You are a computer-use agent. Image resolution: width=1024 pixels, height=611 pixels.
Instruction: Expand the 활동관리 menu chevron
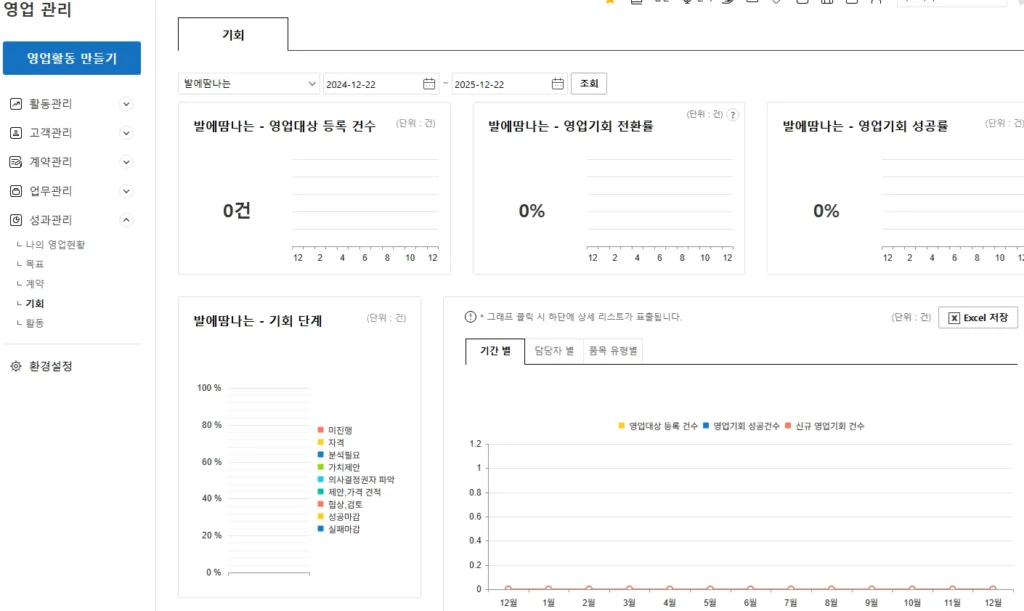coord(126,104)
